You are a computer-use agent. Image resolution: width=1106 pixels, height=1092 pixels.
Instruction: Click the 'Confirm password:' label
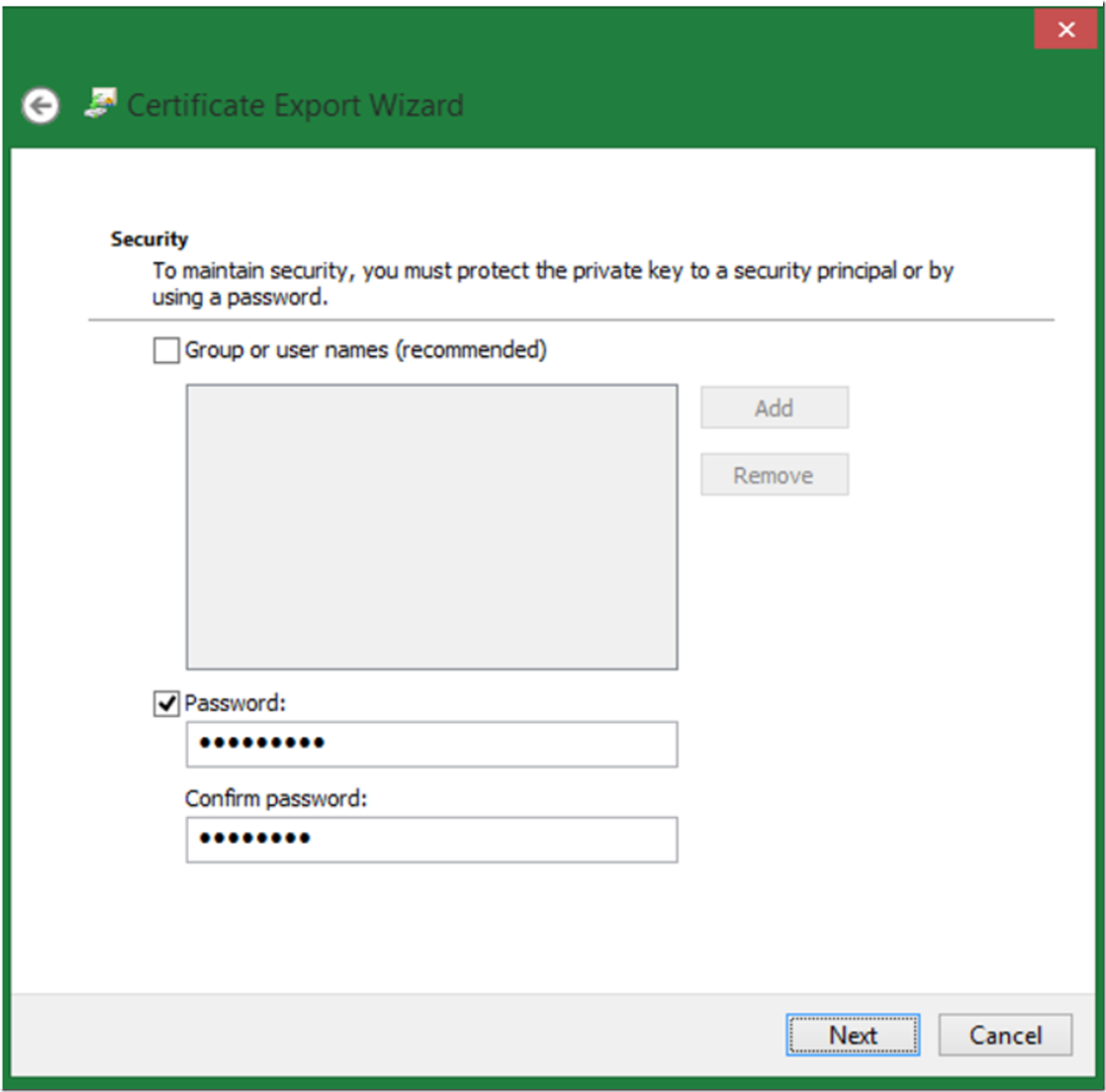(x=276, y=799)
